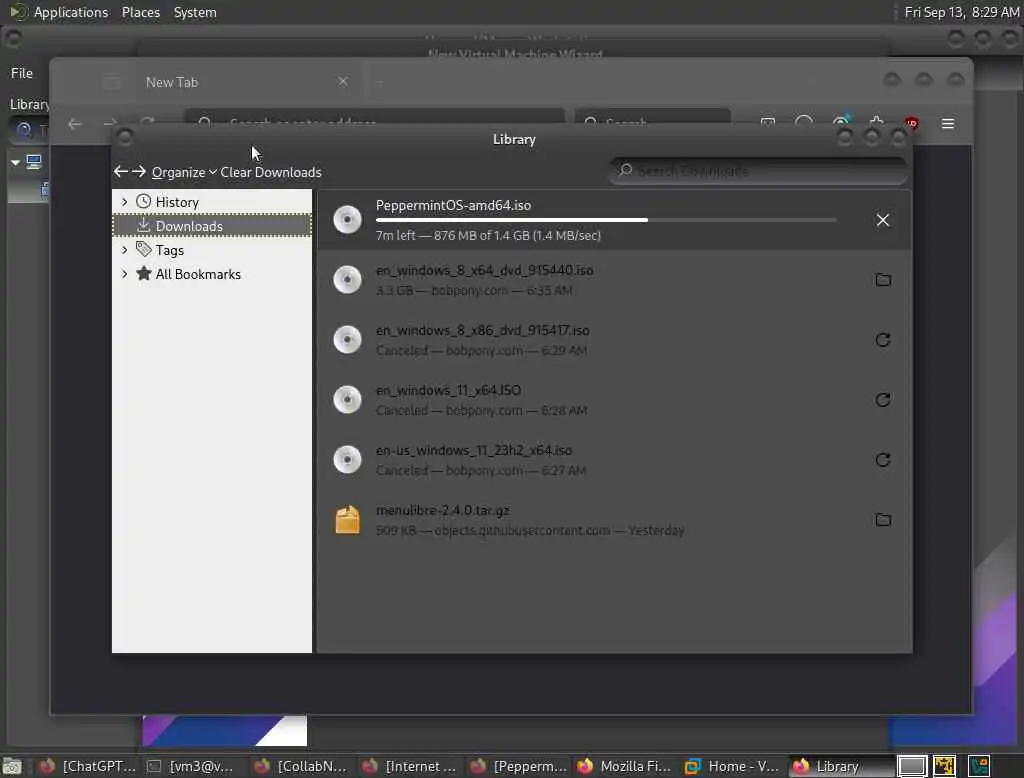This screenshot has height=778, width=1024.
Task: Click the '7m left — 876 MB of 1.4 GB' status
Action: [x=488, y=236]
